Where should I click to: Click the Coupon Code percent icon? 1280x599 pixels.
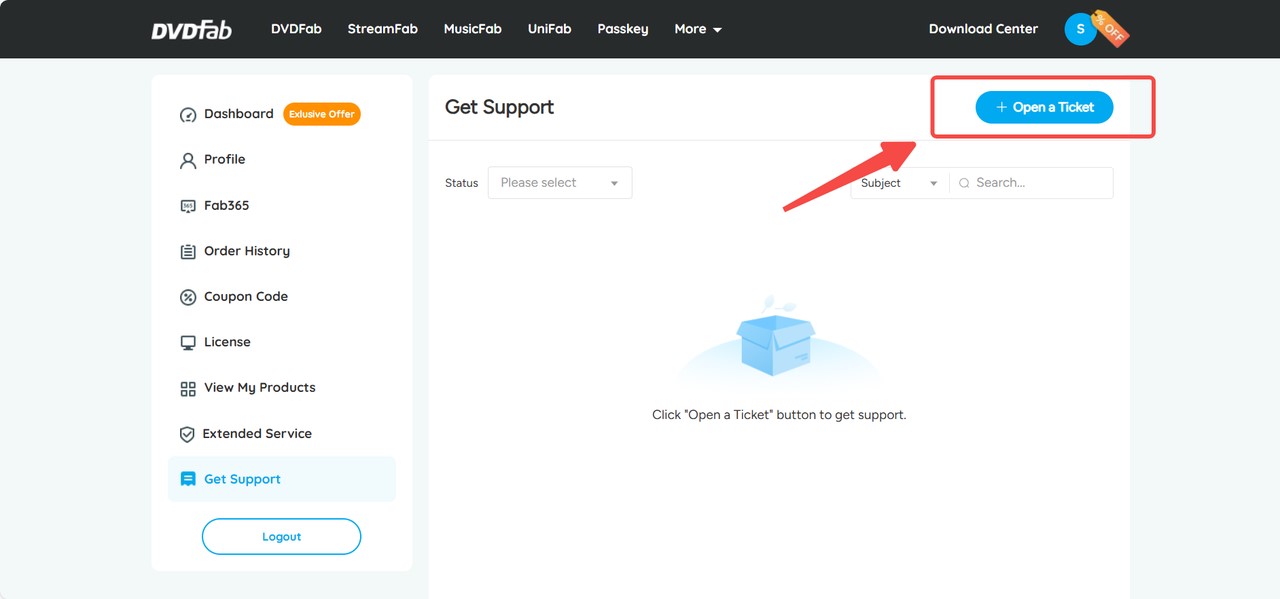pyautogui.click(x=188, y=297)
